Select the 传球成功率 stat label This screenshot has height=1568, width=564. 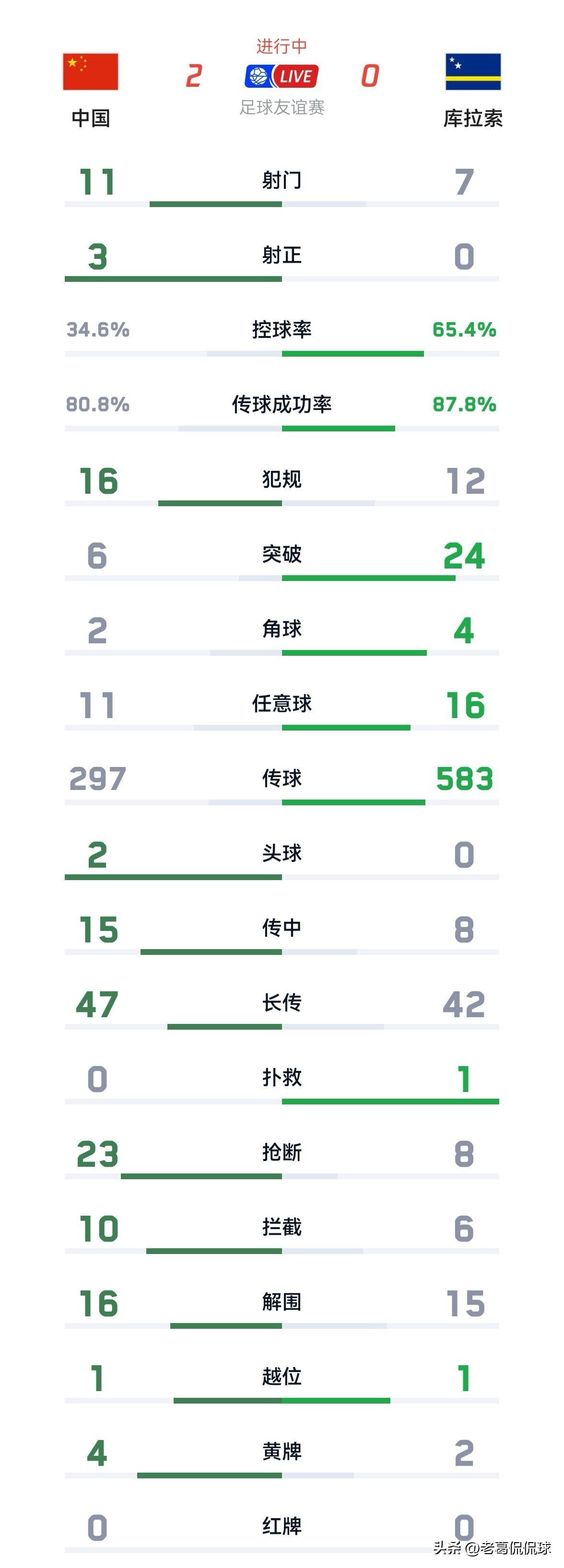pos(282,404)
